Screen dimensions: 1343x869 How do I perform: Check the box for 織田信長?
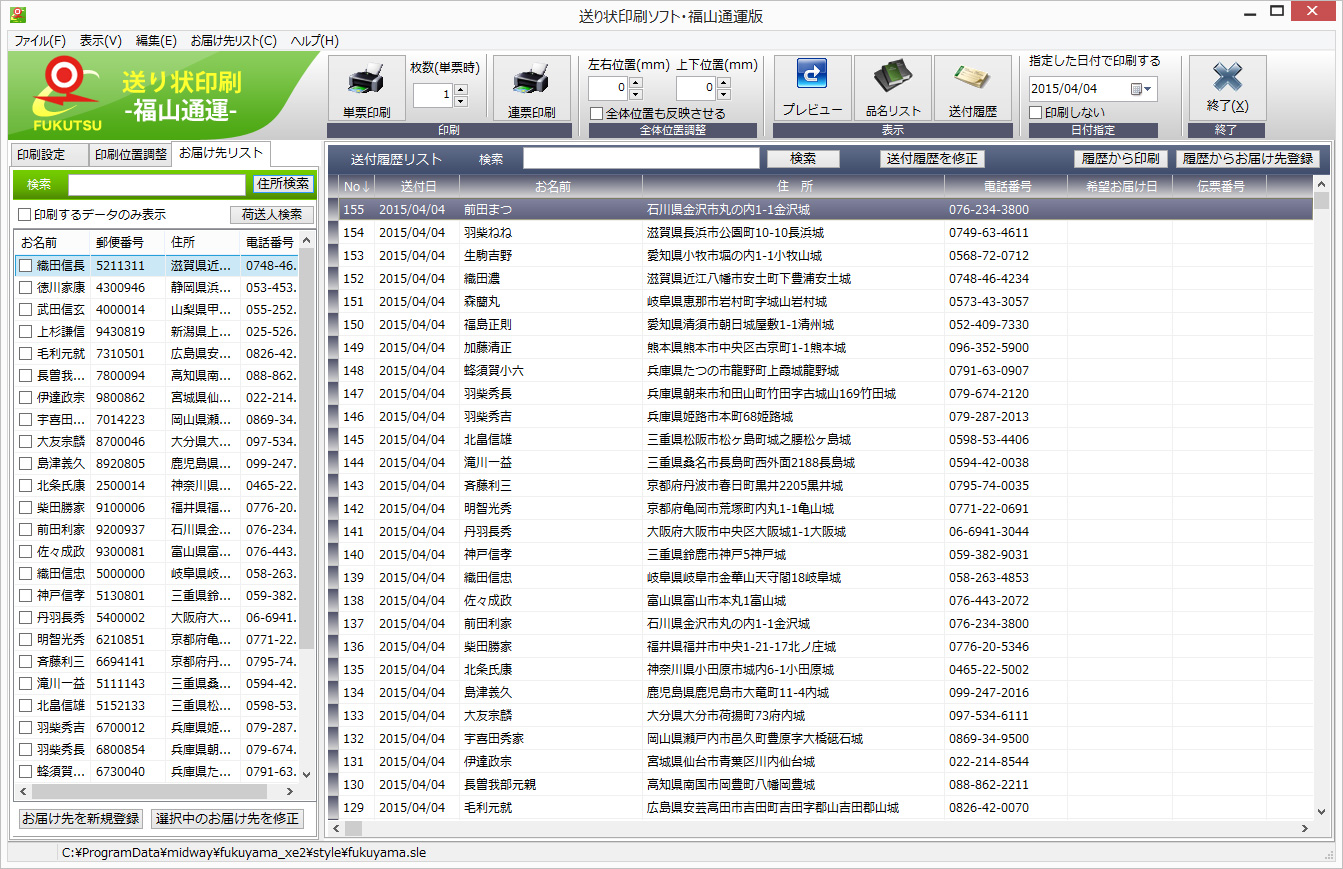pos(25,266)
